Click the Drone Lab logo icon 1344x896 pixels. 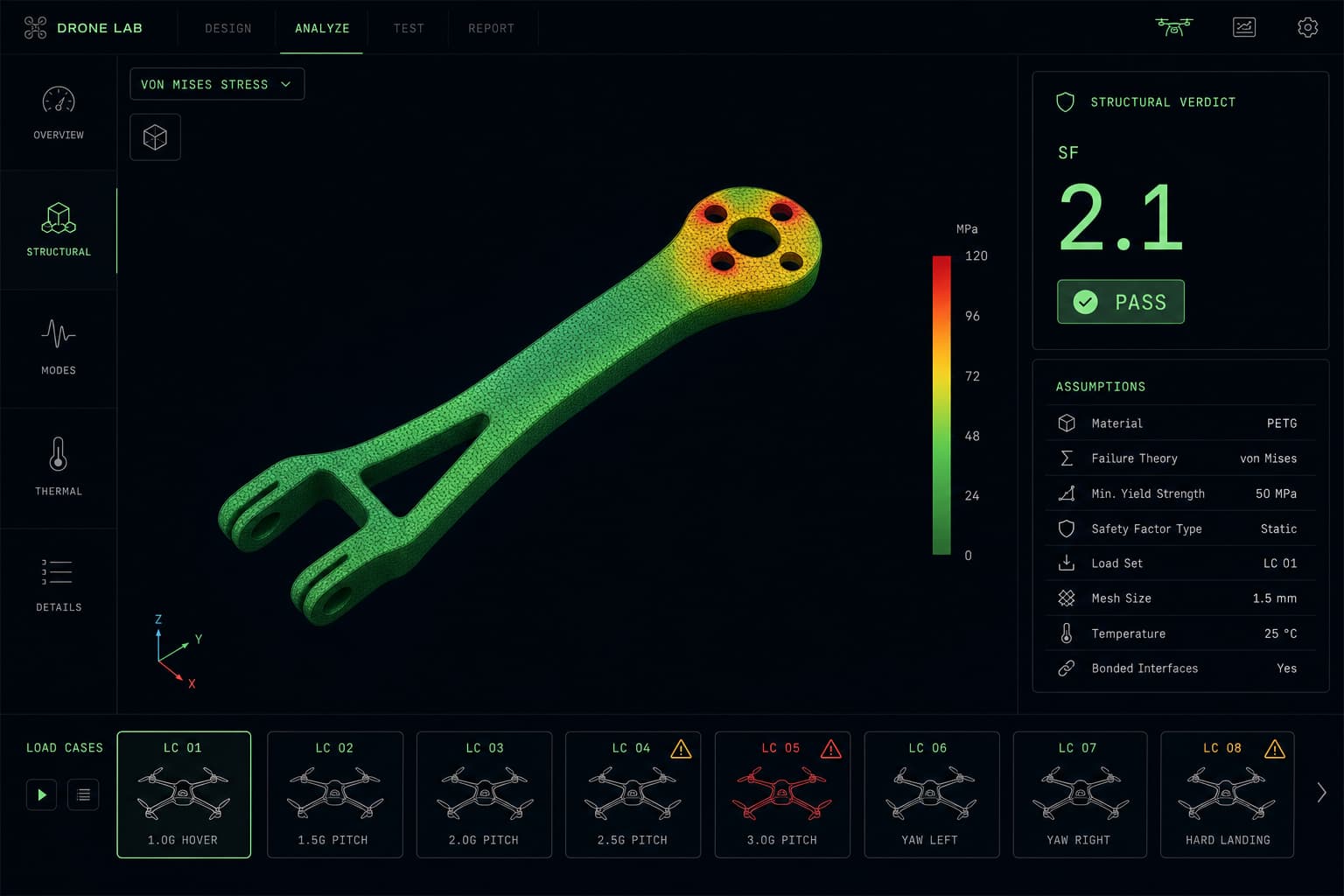tap(35, 28)
